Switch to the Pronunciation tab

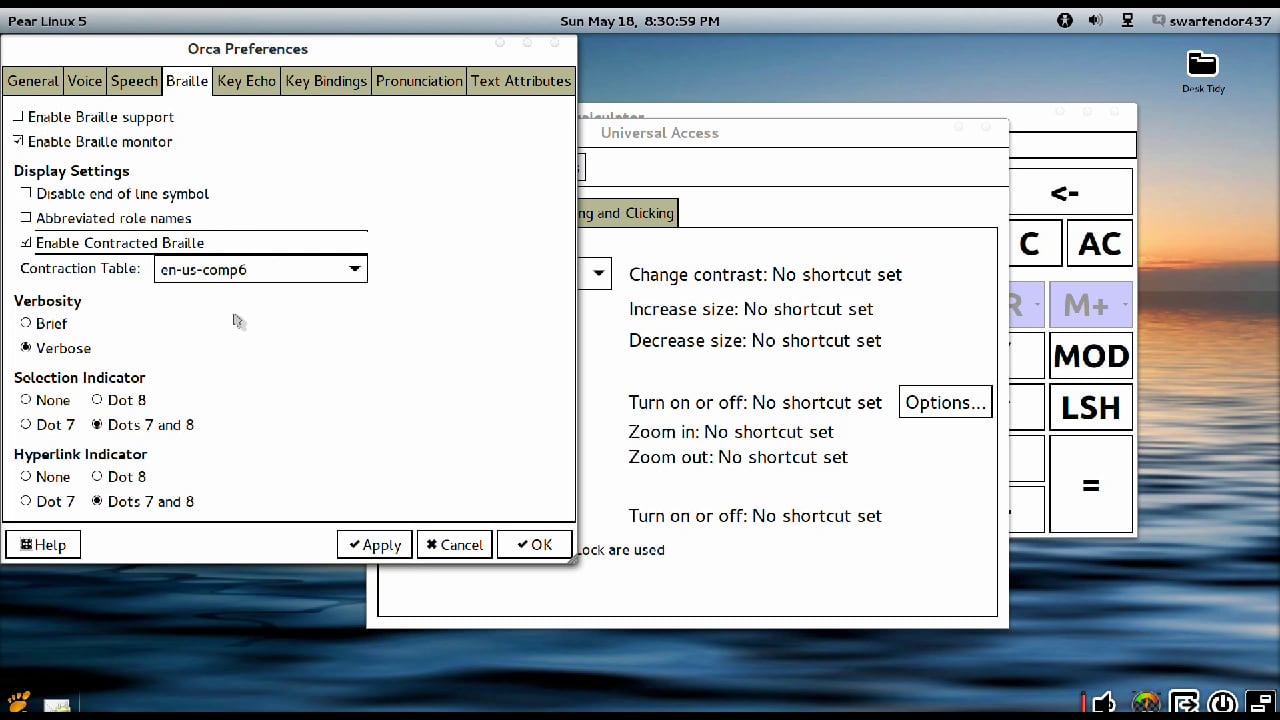(419, 81)
